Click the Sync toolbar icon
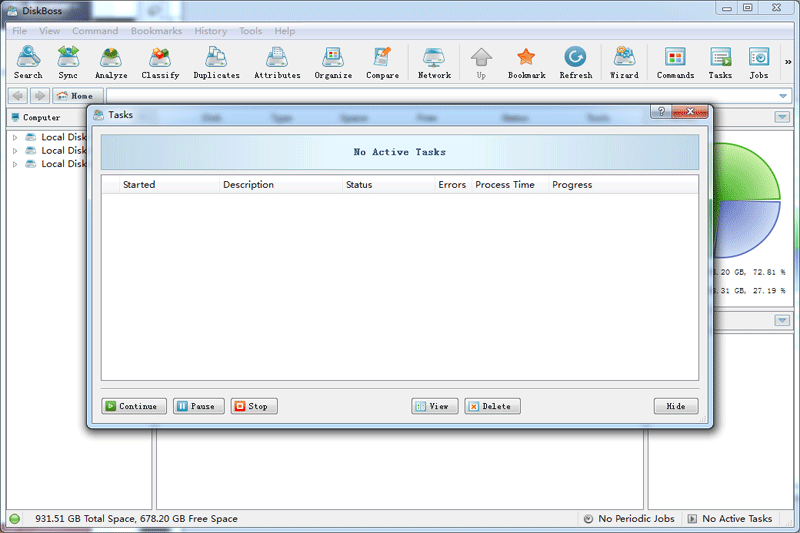The image size is (800, 533). (68, 62)
